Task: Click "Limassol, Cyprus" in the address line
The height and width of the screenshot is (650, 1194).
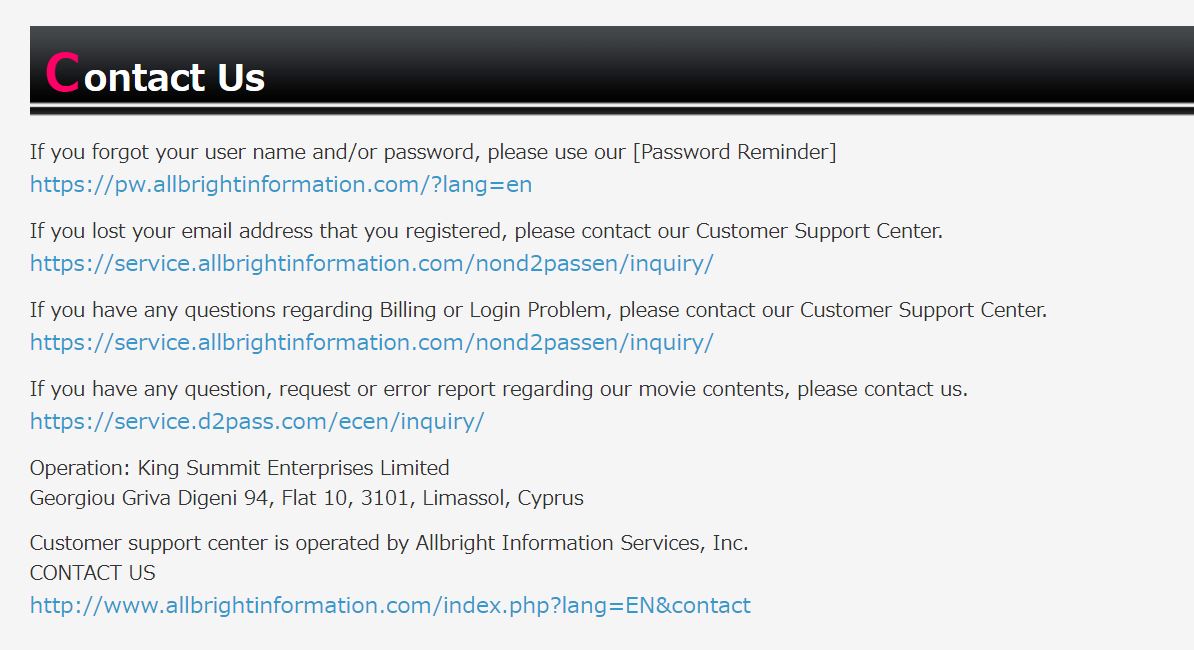Action: pyautogui.click(x=503, y=499)
